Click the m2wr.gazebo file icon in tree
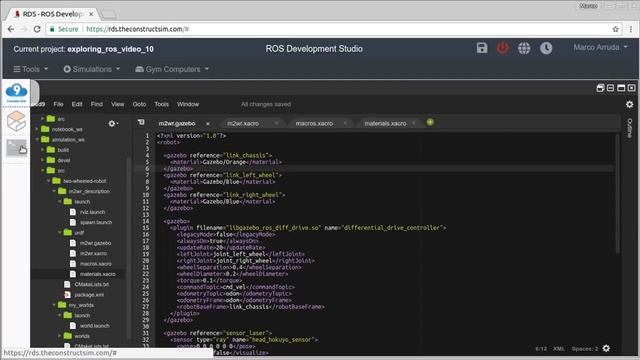 [x=73, y=243]
